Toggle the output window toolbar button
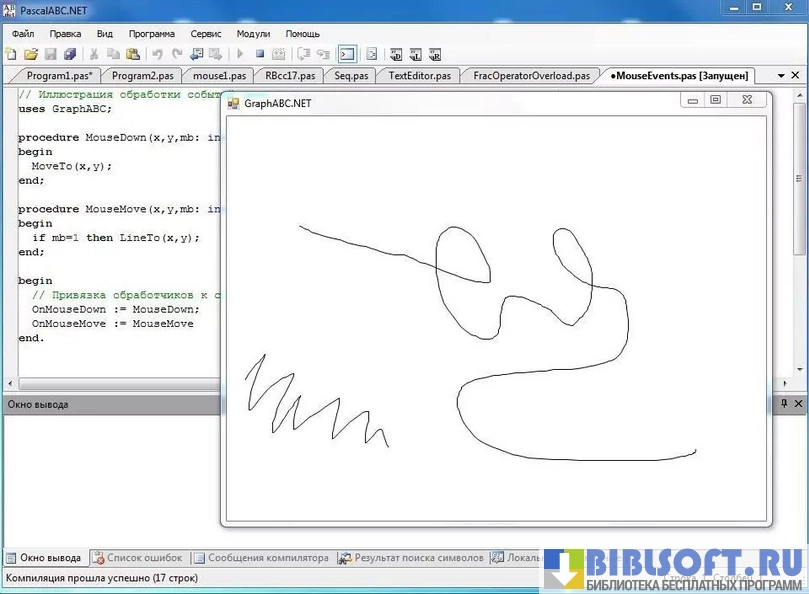This screenshot has width=809, height=594. pyautogui.click(x=347, y=54)
